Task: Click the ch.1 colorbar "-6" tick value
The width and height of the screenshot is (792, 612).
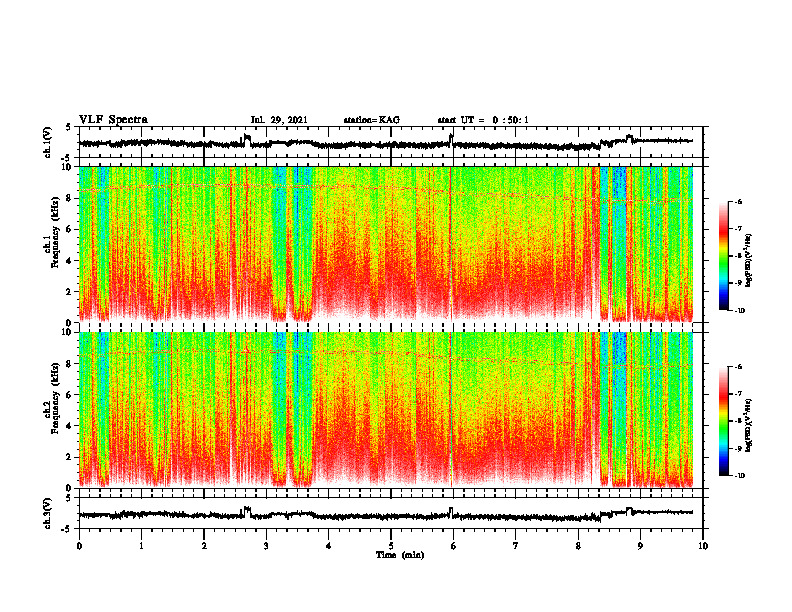Action: click(738, 202)
